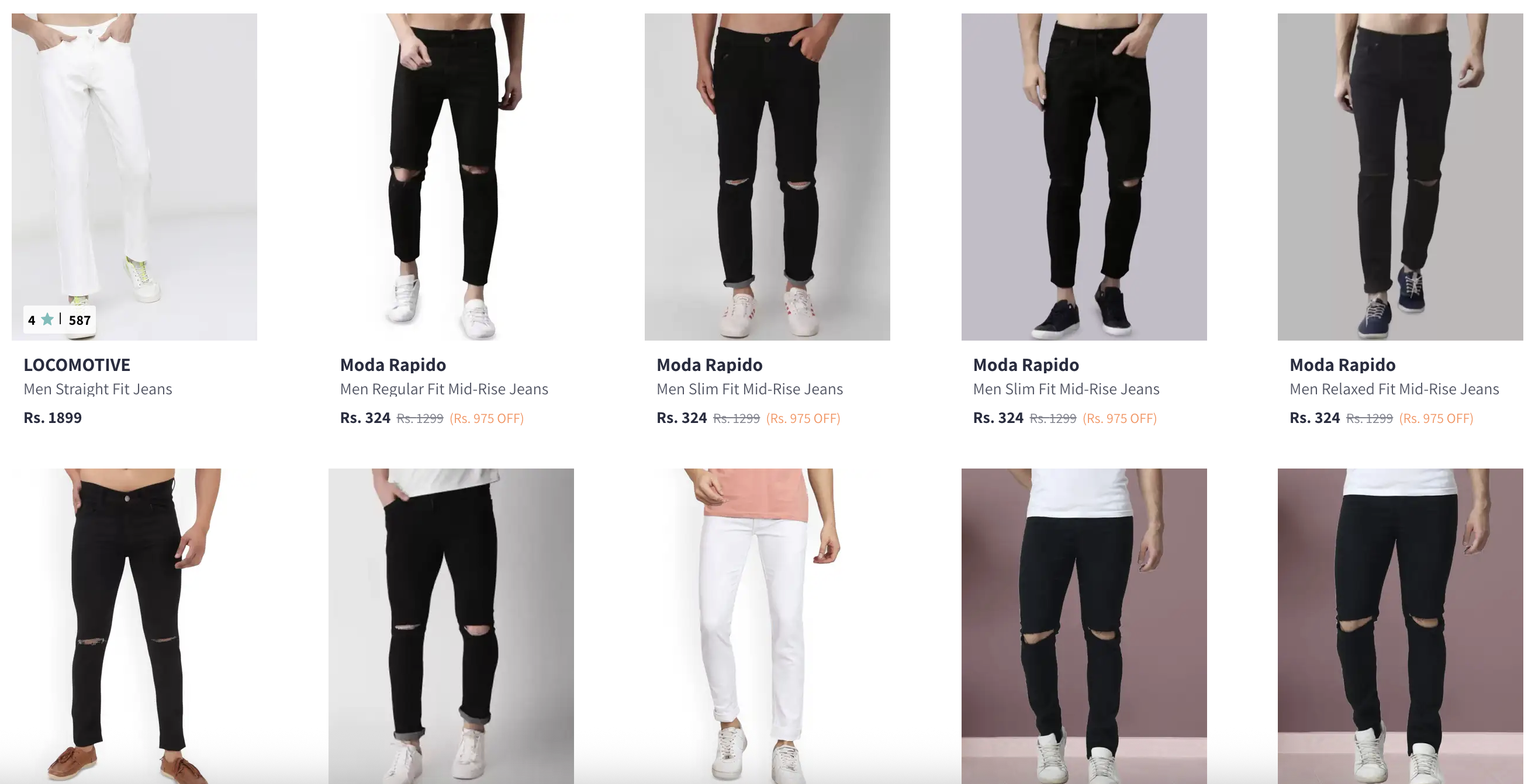Screen dimensions: 1528x784
Task: Open the LOCOMOTIVE white straight fit jeans image
Action: 134,177
